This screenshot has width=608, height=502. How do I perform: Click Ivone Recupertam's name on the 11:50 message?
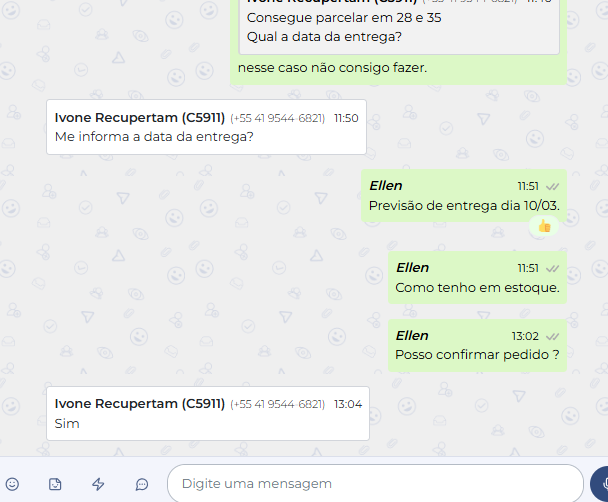(x=140, y=117)
